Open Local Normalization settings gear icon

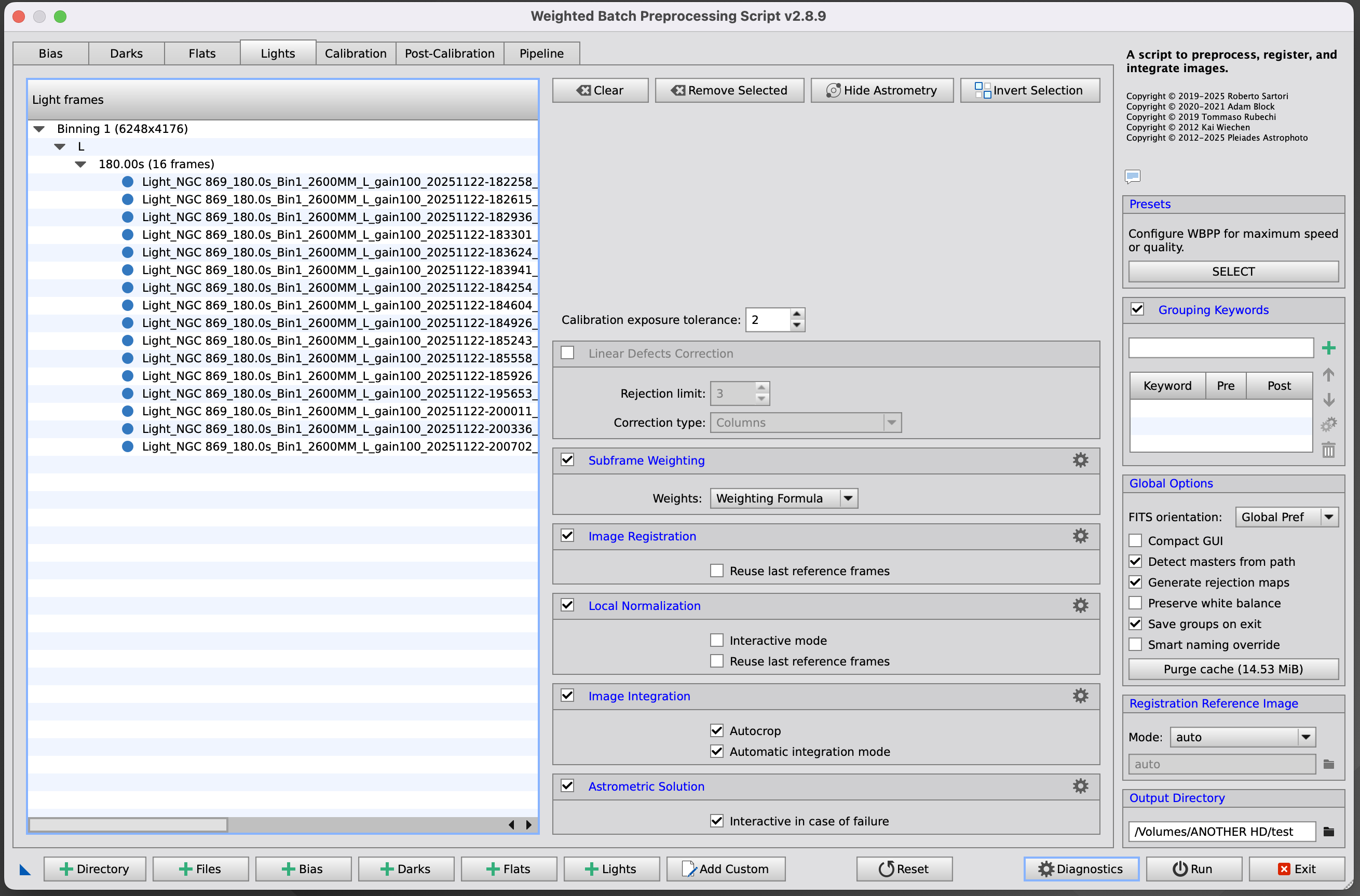tap(1079, 605)
